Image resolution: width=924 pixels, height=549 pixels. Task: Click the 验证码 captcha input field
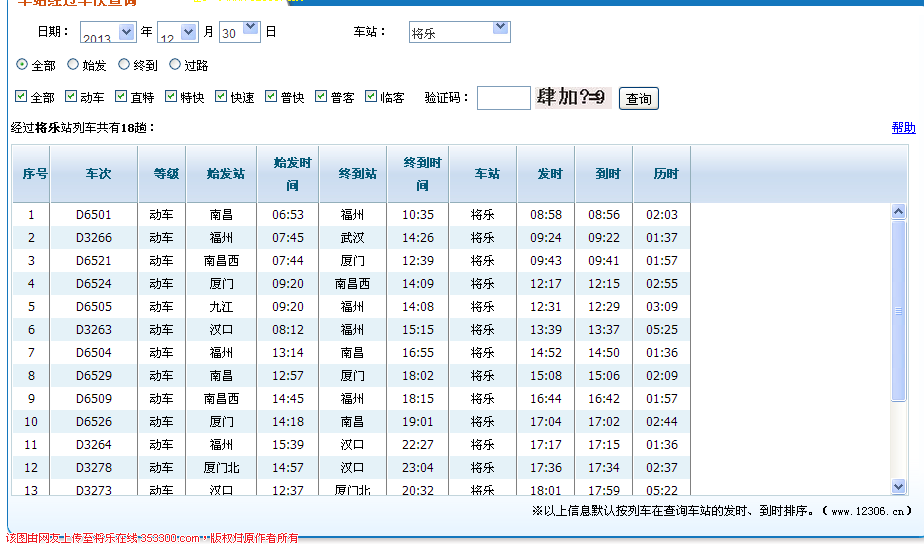coord(504,98)
